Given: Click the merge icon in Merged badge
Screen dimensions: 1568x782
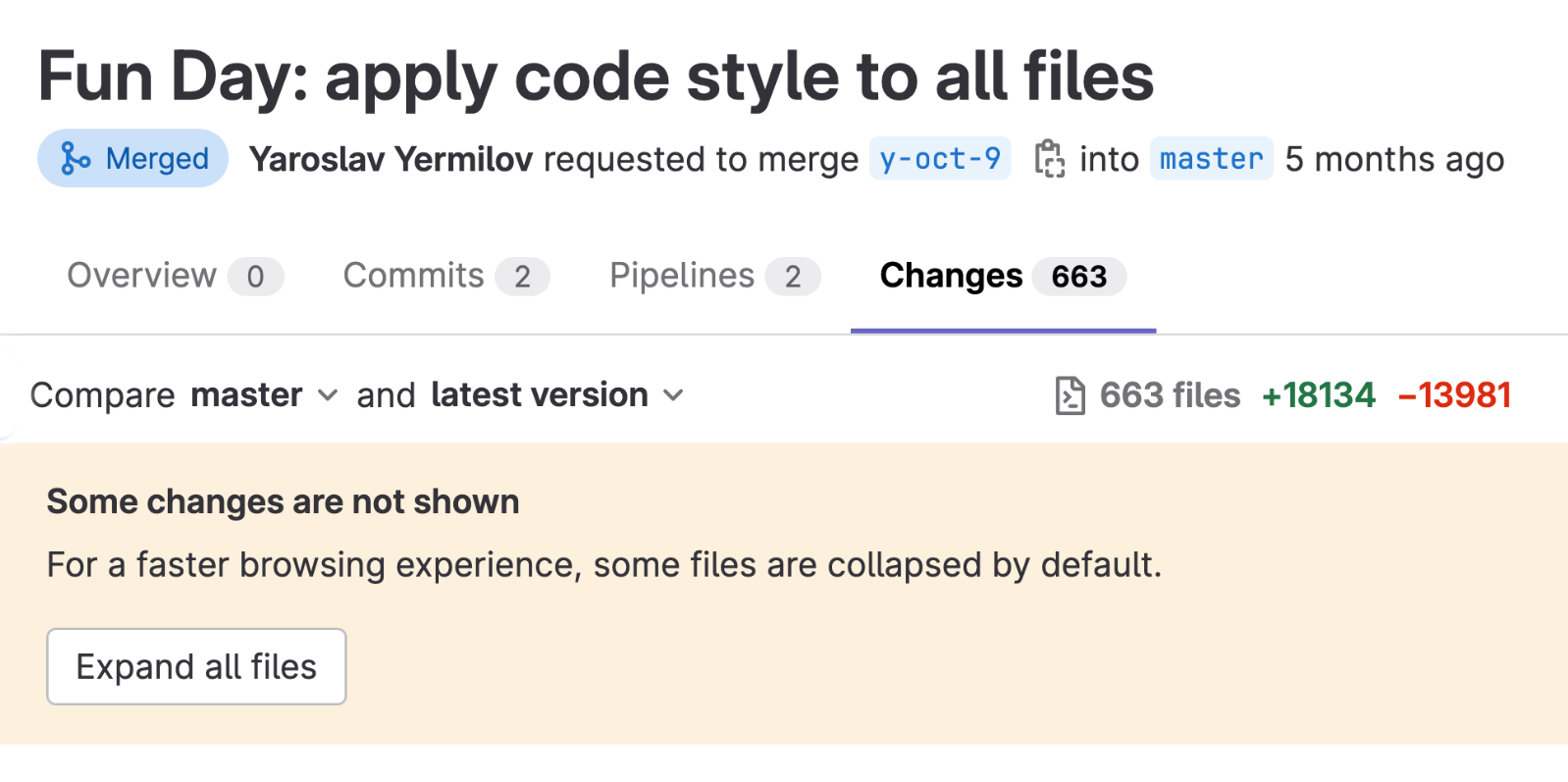Looking at the screenshot, I should coord(75,158).
